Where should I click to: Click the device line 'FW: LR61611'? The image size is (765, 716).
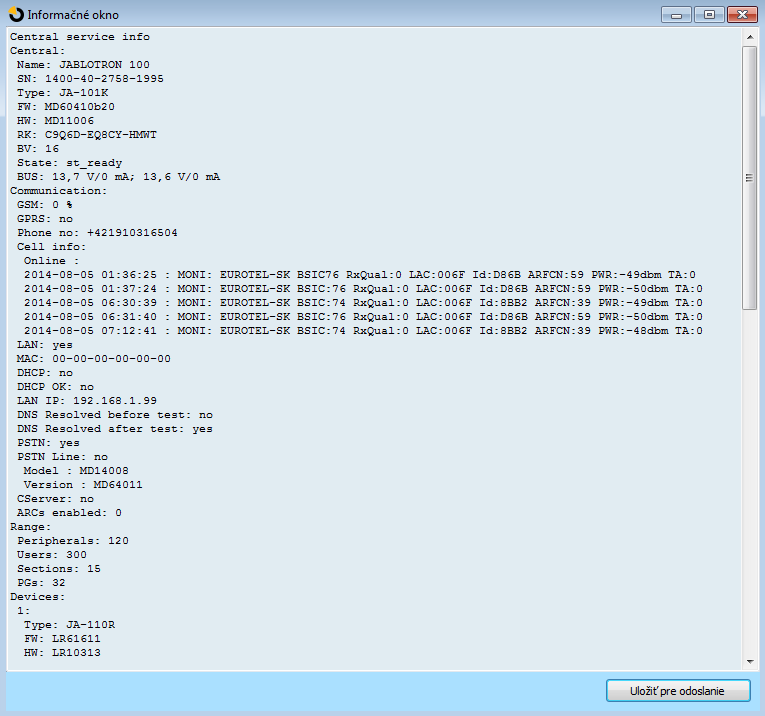[62, 639]
